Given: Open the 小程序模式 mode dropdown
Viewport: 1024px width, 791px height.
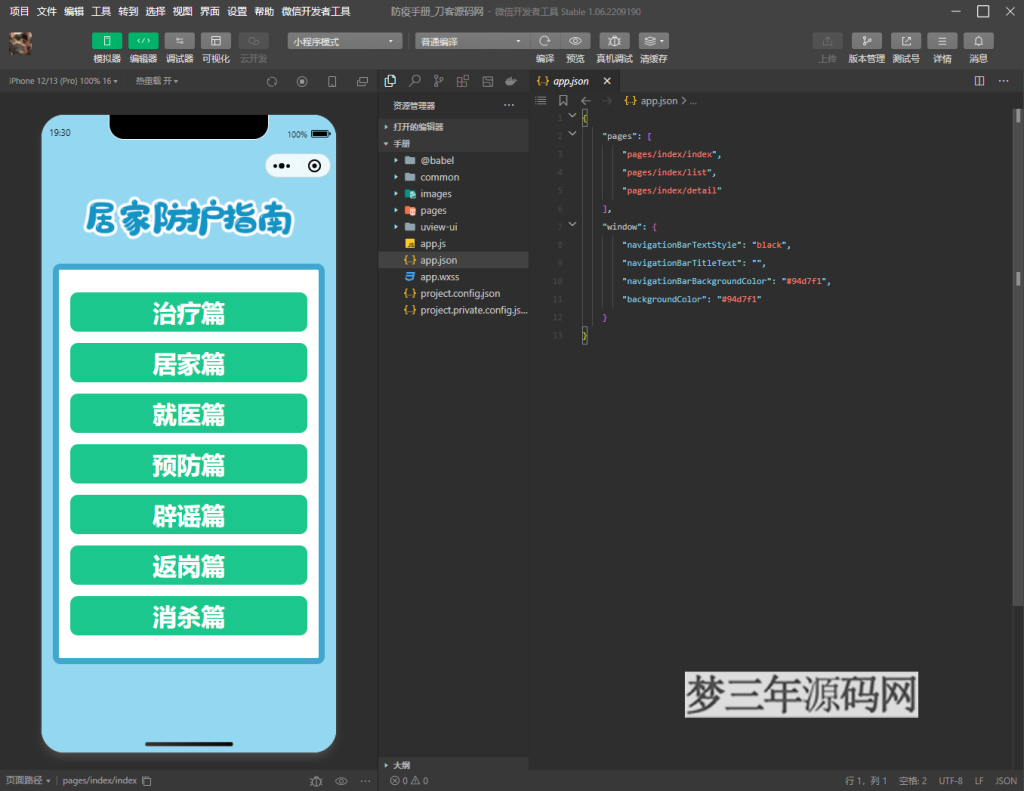Looking at the screenshot, I should pos(345,41).
